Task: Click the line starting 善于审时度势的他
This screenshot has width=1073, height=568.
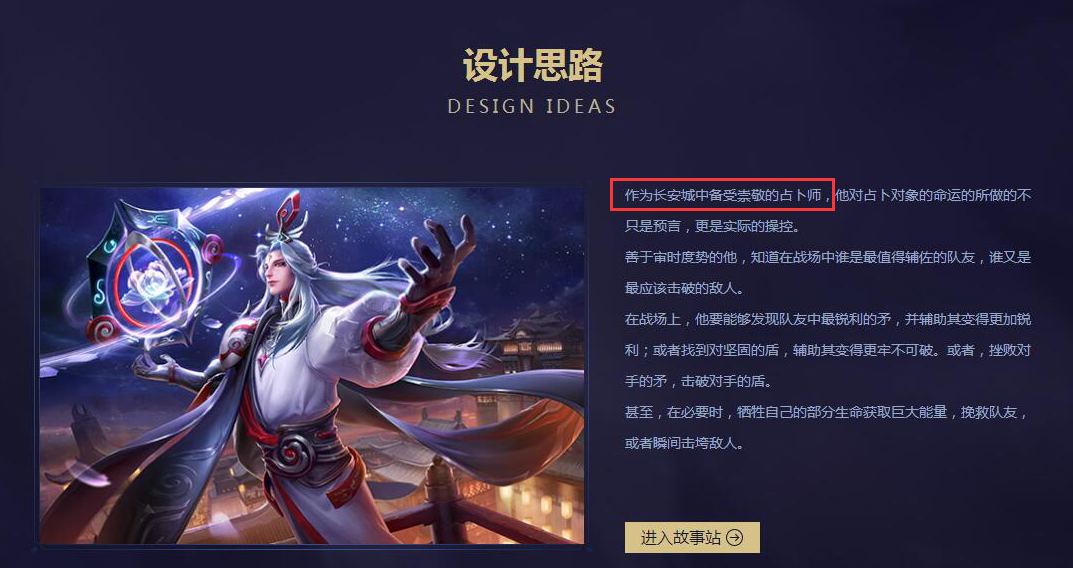Action: coord(827,257)
